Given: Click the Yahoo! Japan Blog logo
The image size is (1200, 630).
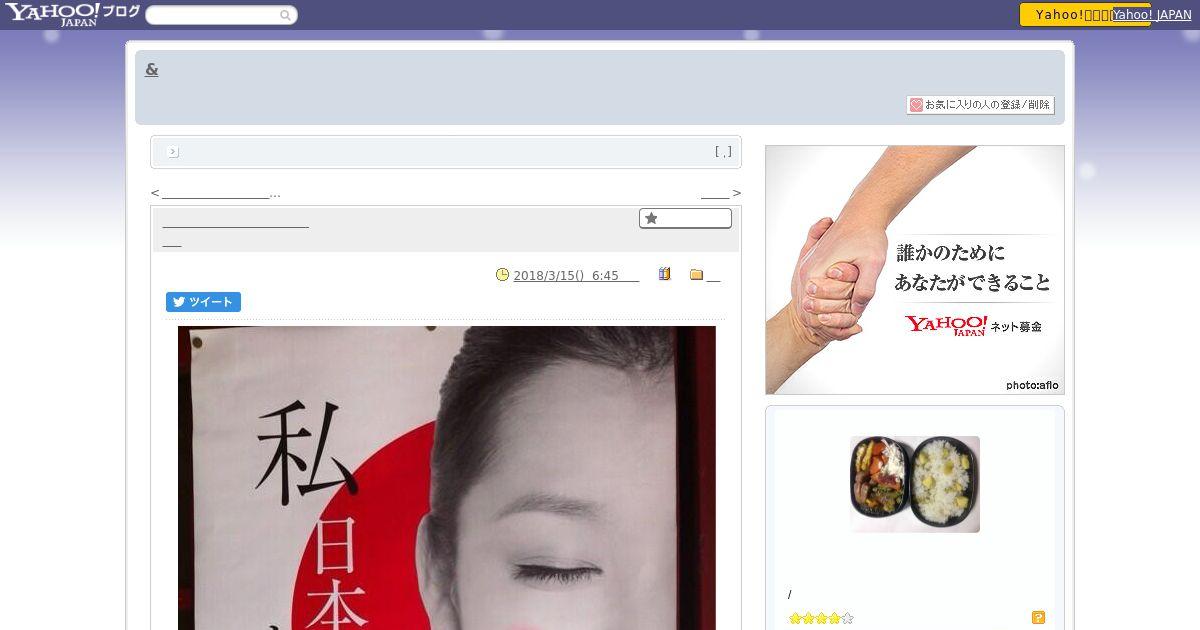Looking at the screenshot, I should pos(72,14).
